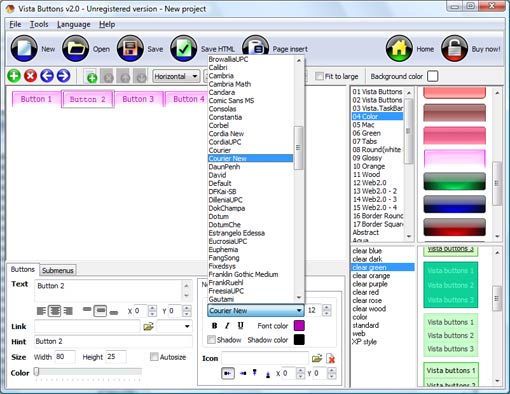
Task: Click the Color slider handle
Action: click(x=37, y=372)
